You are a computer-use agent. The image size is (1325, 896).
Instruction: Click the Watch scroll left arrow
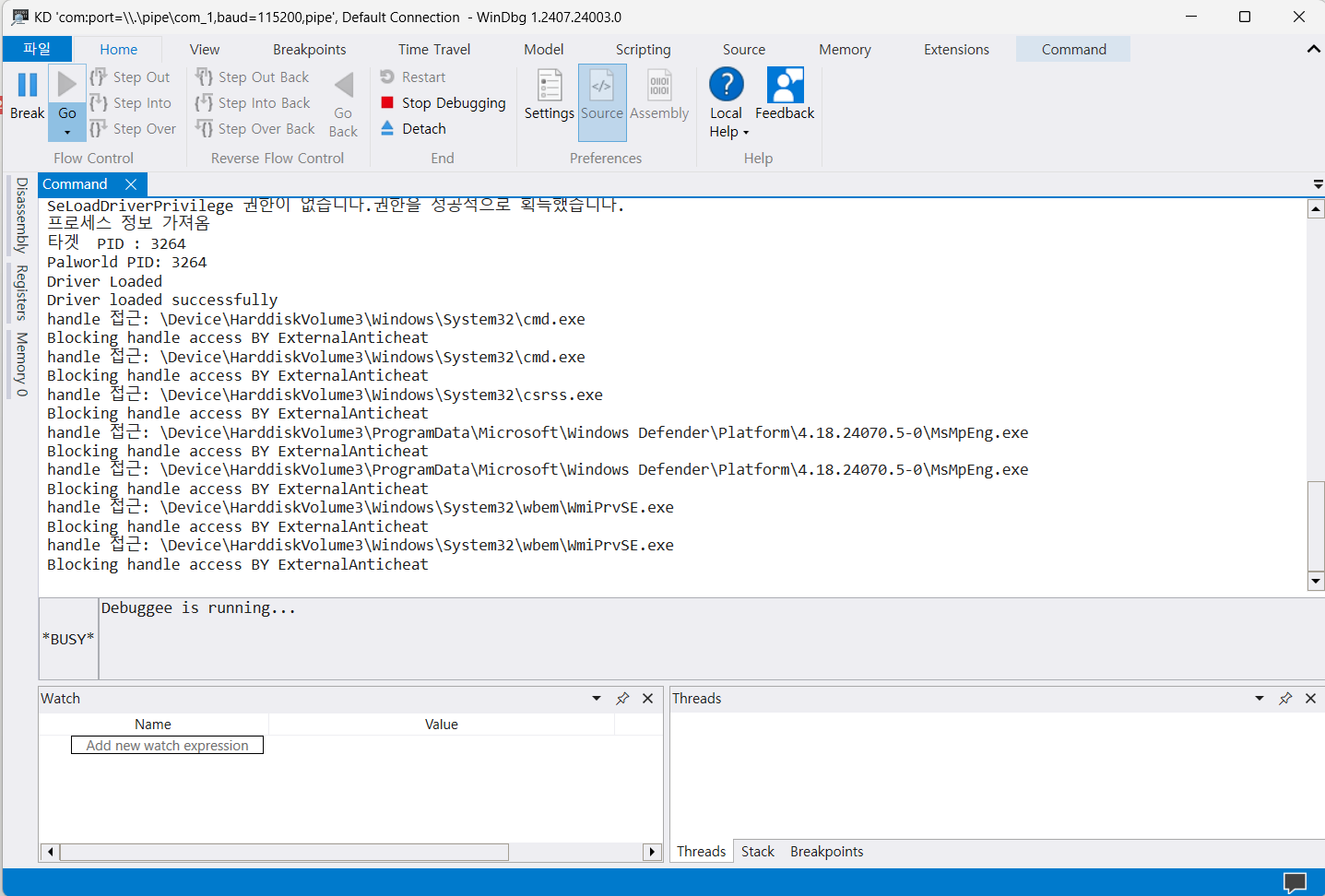point(50,852)
